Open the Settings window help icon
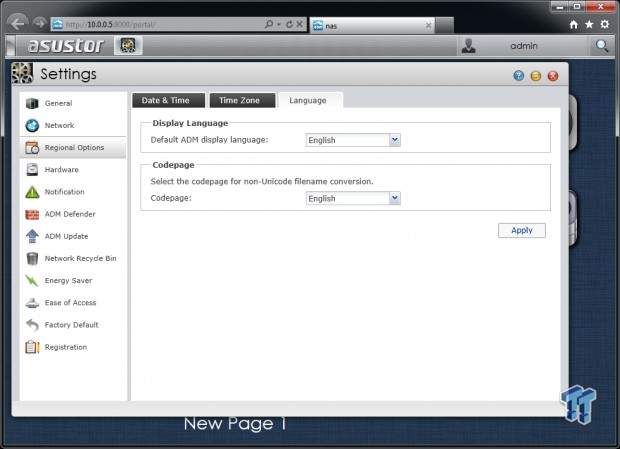 518,75
